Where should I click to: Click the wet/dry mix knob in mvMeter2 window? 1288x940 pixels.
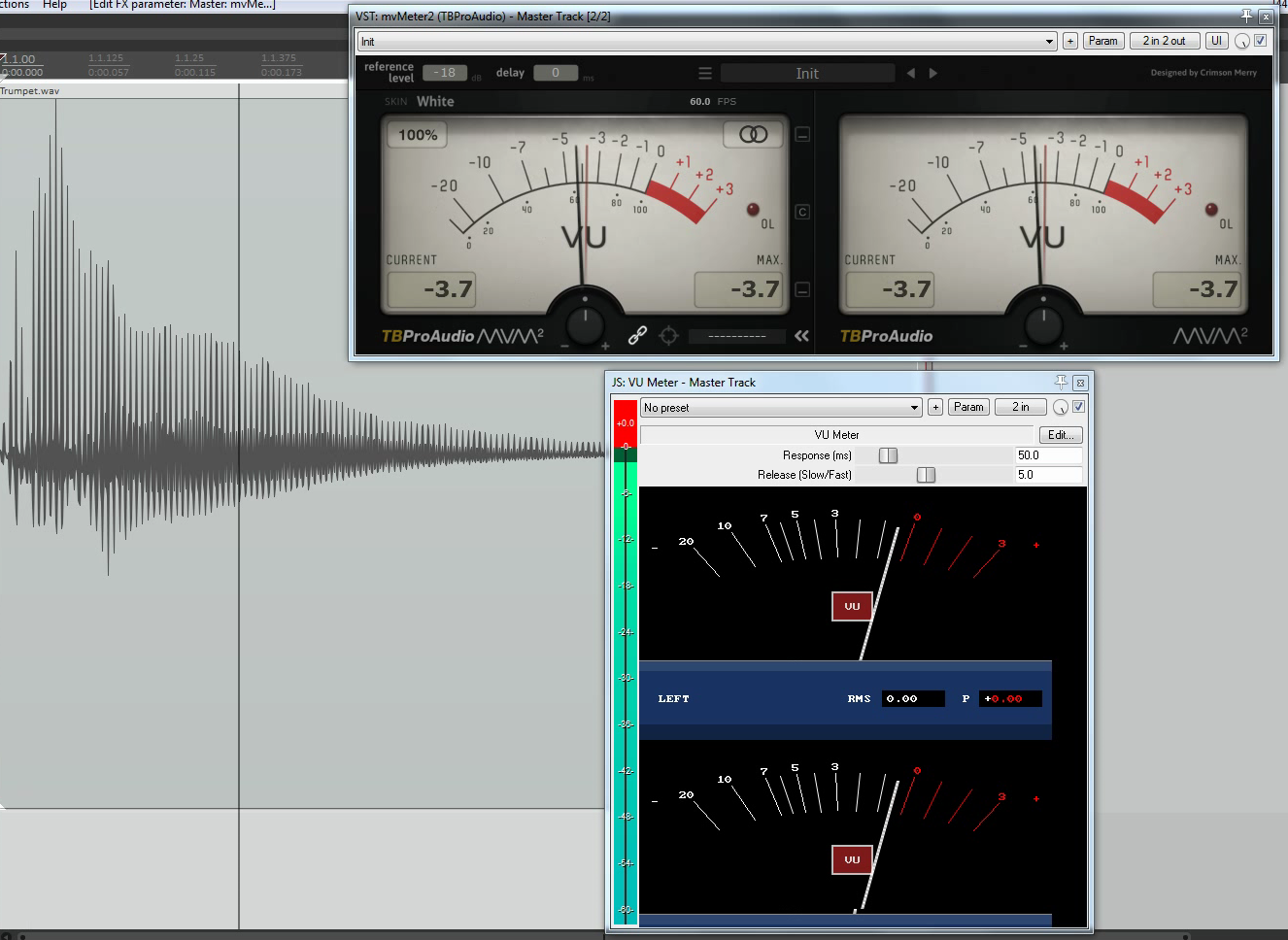(1242, 41)
